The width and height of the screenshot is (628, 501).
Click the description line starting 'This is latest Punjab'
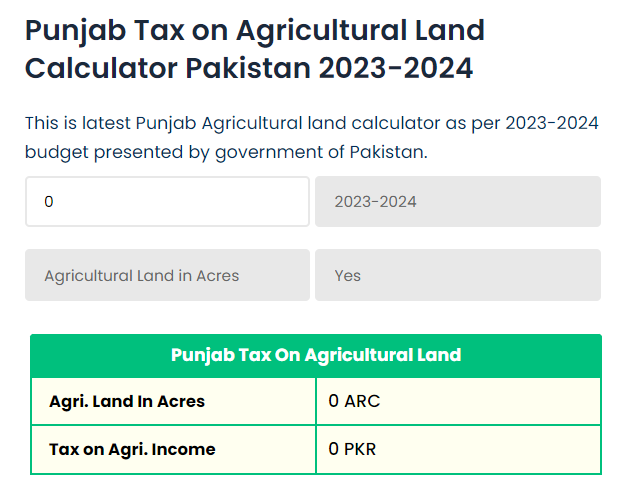coord(311,123)
